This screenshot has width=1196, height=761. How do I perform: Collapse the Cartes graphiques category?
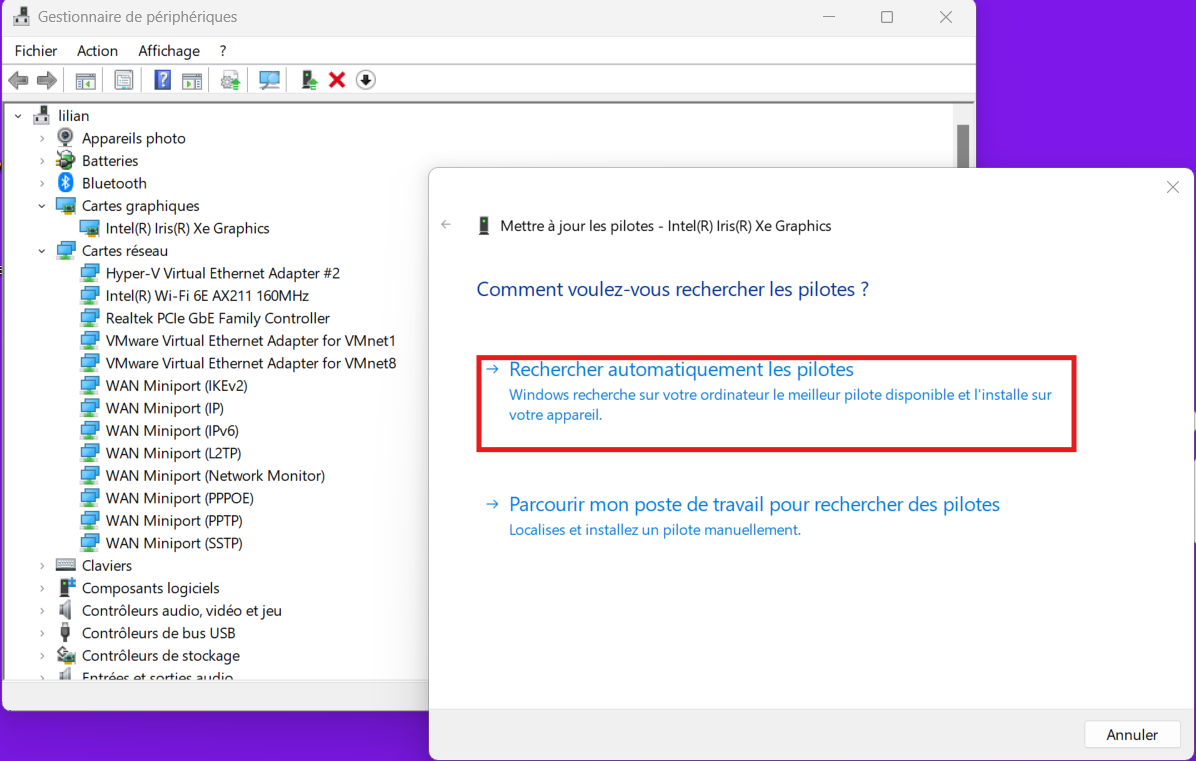coord(42,206)
